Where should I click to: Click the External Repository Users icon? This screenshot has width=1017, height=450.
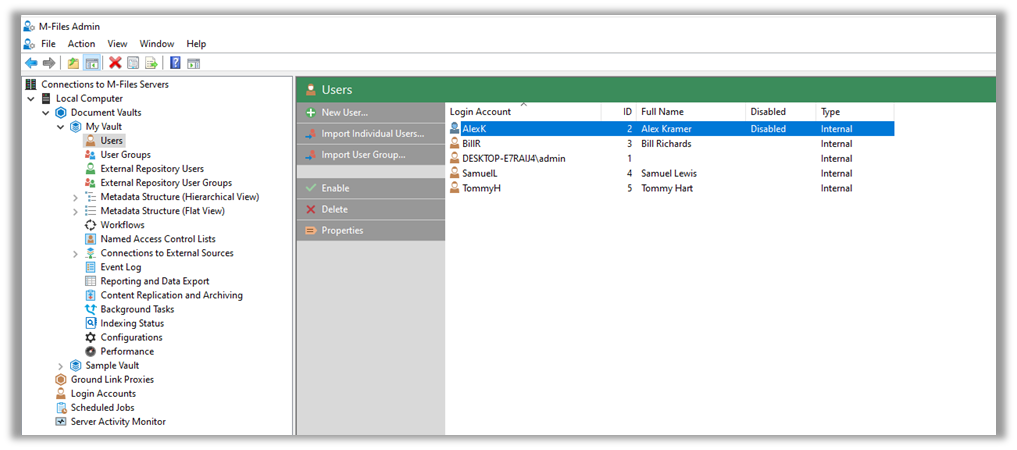[x=91, y=169]
